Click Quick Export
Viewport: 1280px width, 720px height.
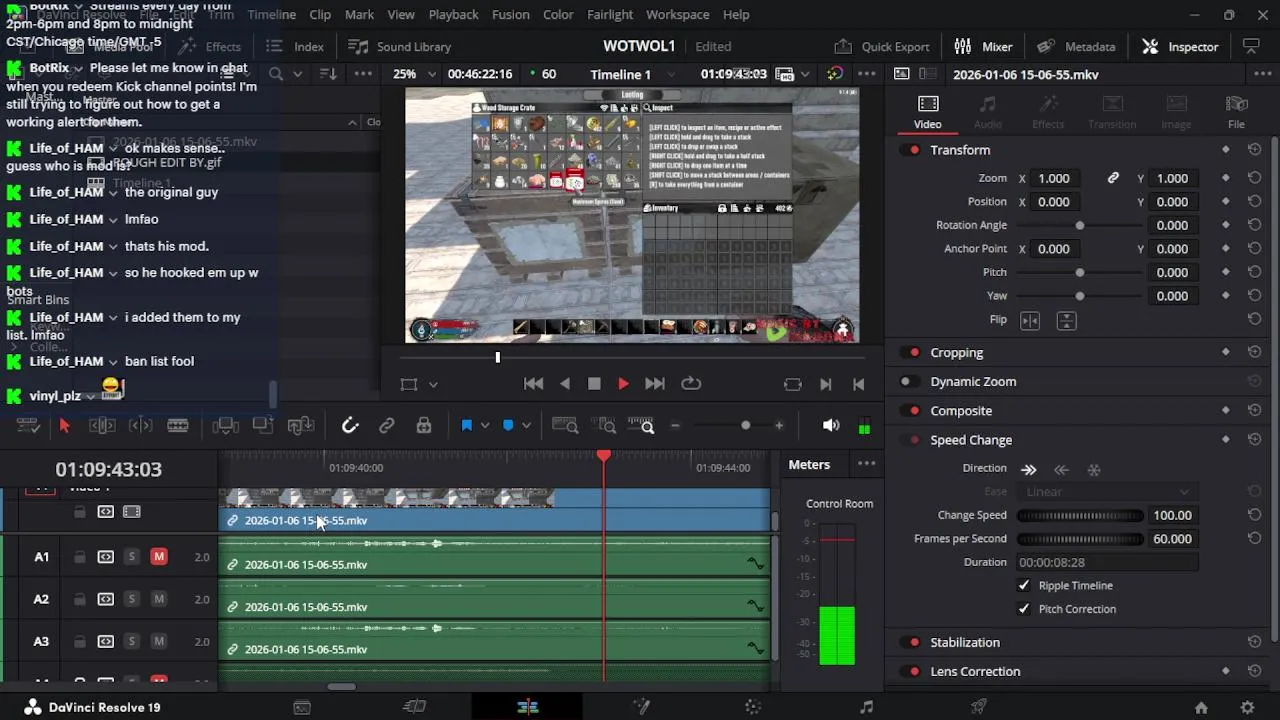click(x=882, y=47)
